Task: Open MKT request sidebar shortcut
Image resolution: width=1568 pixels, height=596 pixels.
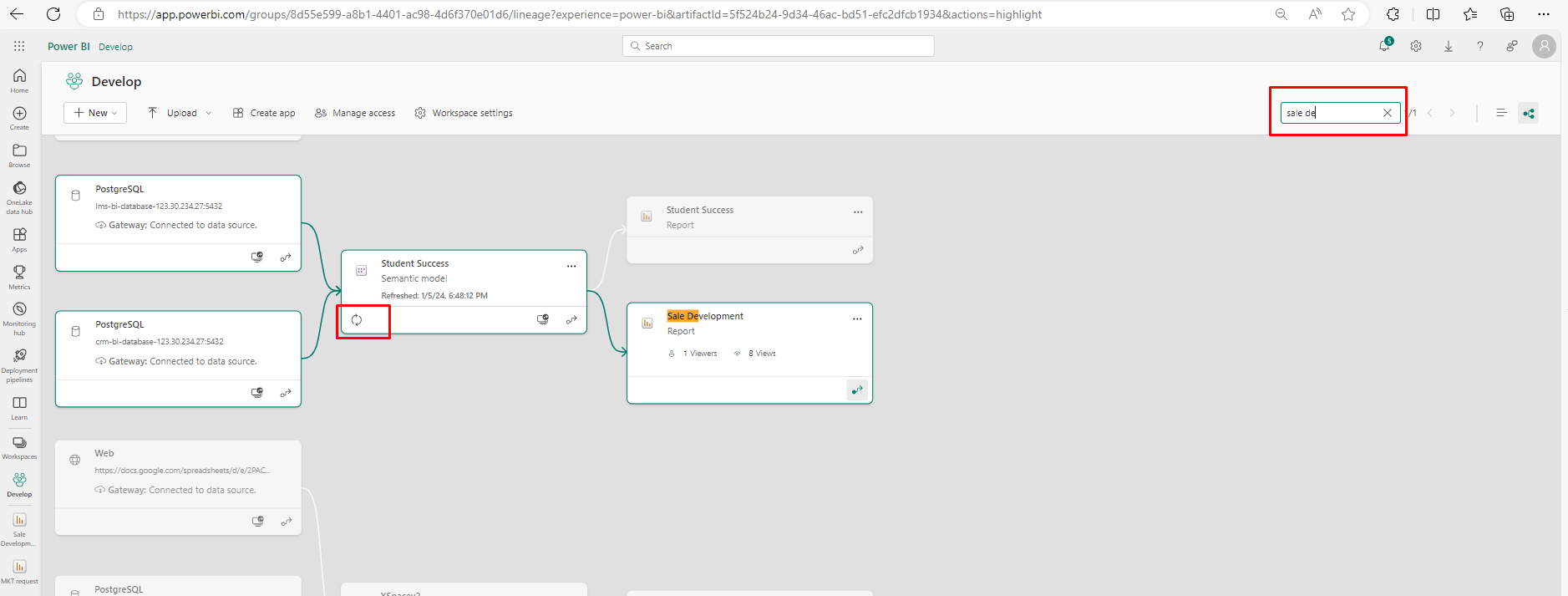Action: click(x=19, y=572)
